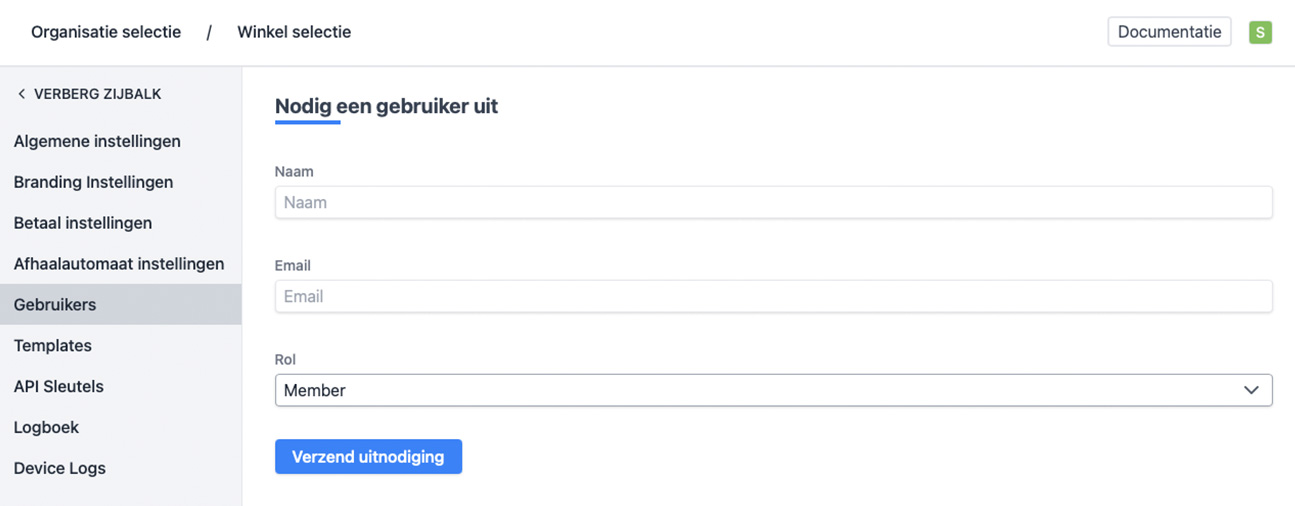Open API Sleutels settings
Screen dimensions: 1295x506
(59, 387)
